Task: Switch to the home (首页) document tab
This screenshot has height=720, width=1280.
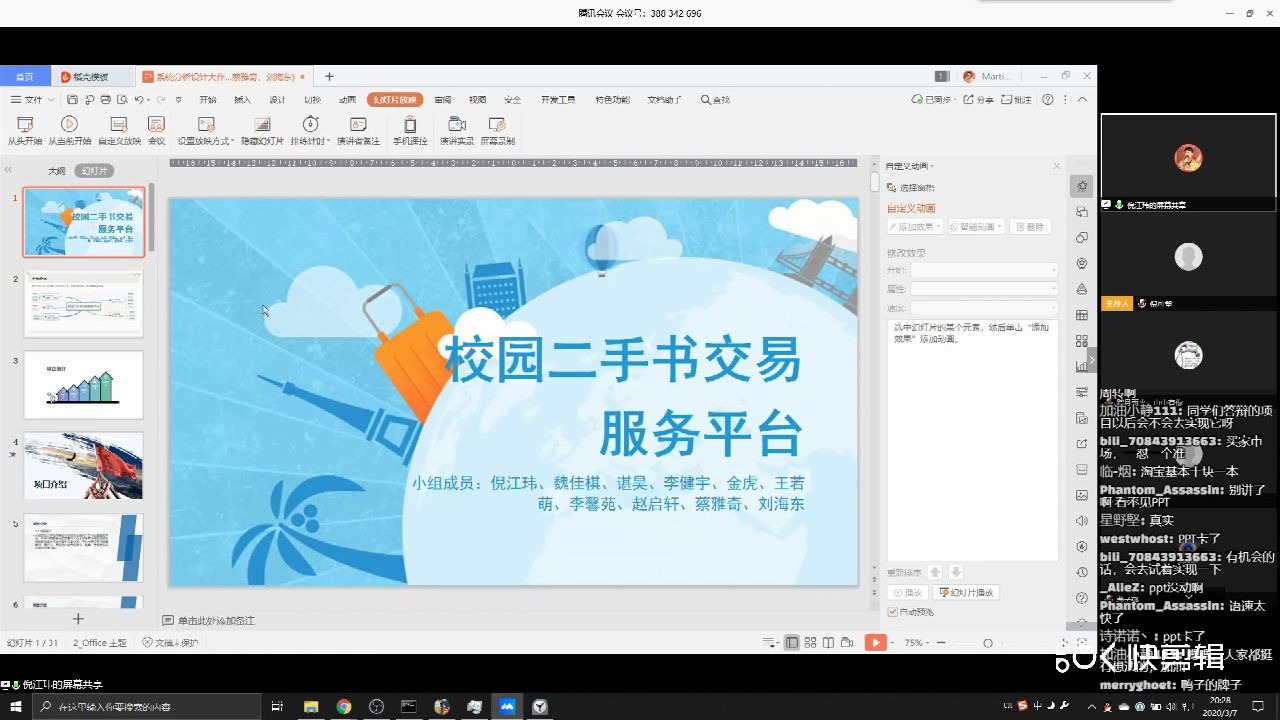Action: [x=24, y=77]
